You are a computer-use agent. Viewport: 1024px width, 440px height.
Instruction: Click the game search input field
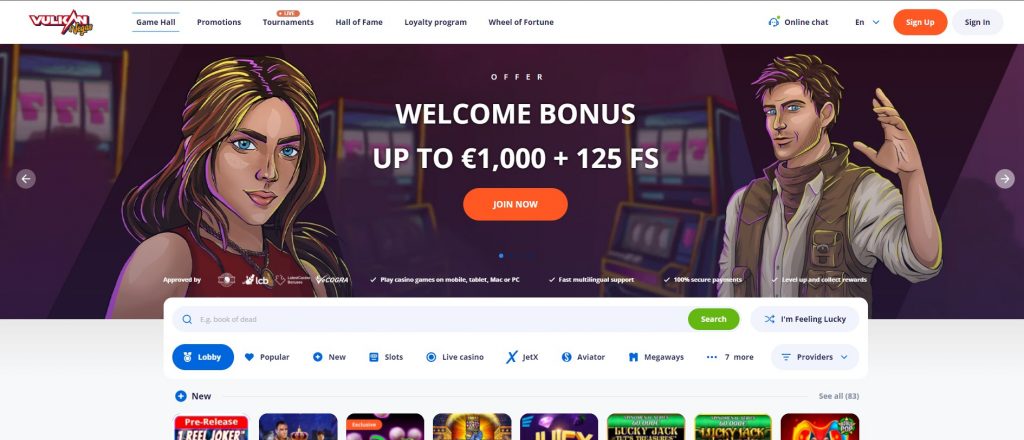pyautogui.click(x=434, y=319)
